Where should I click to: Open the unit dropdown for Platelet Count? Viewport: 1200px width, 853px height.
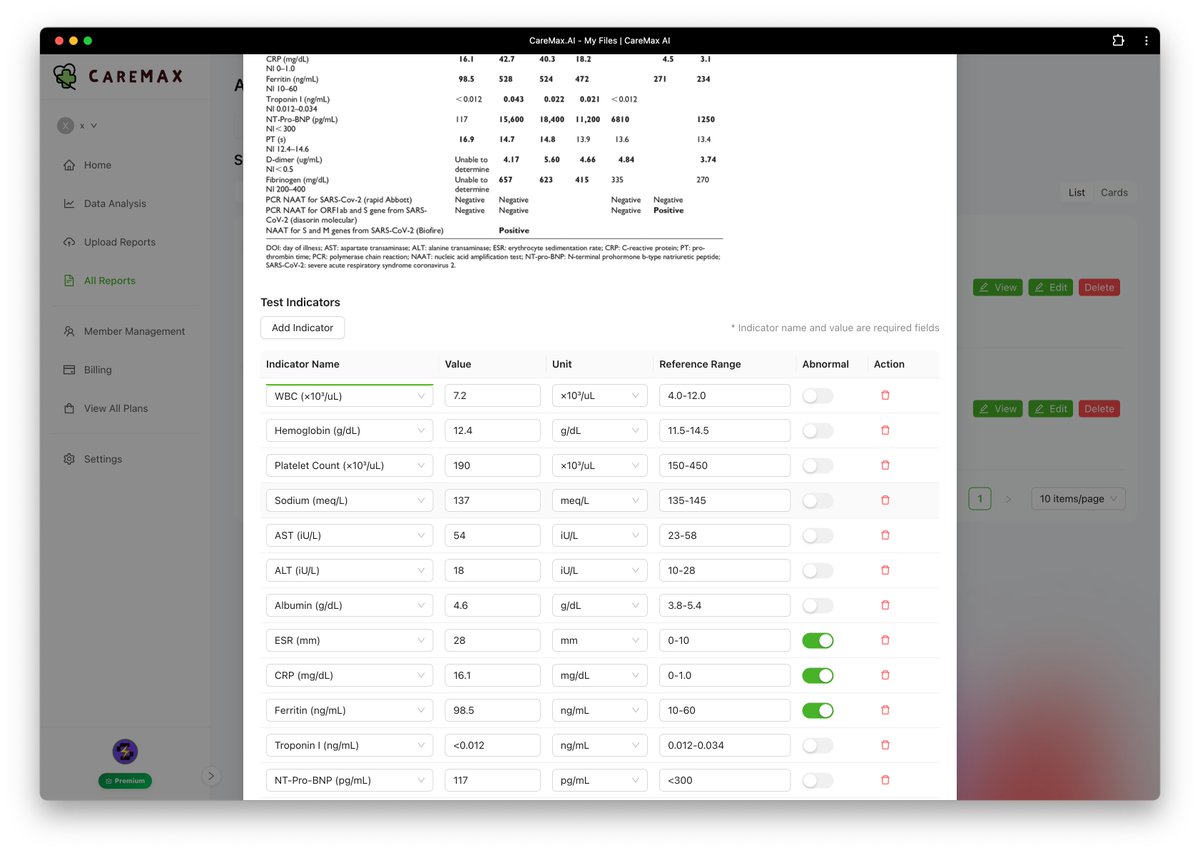coord(599,466)
